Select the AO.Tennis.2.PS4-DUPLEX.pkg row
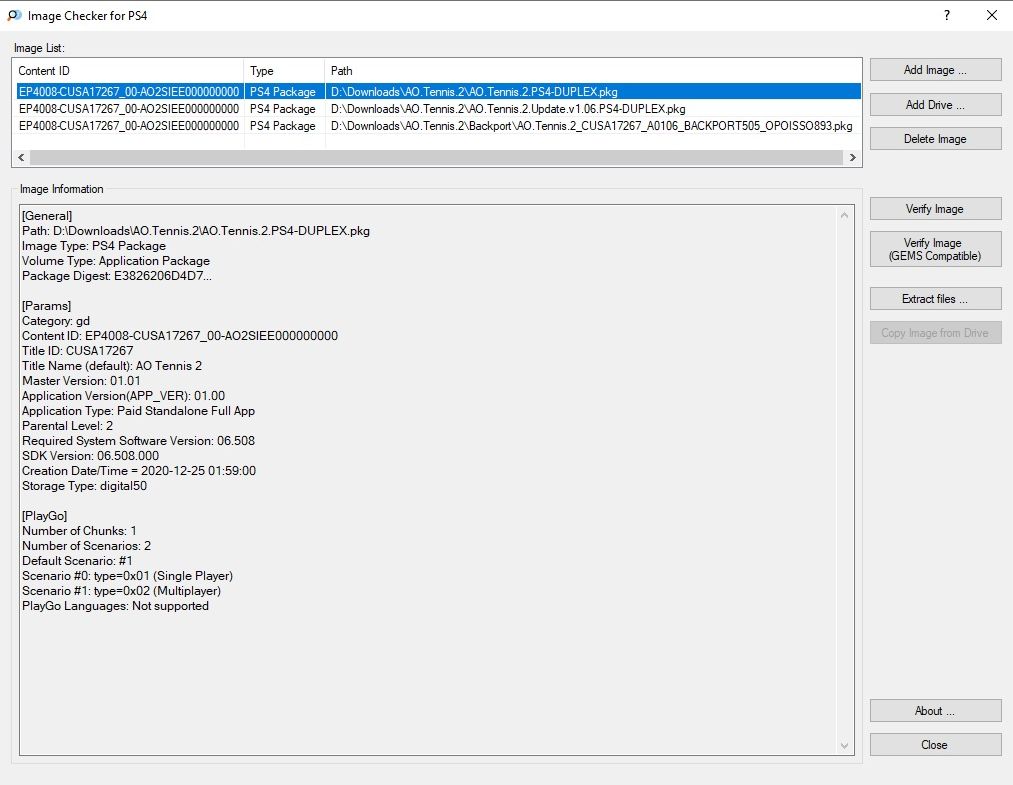Screen dimensions: 1013x785 pyautogui.click(x=439, y=92)
